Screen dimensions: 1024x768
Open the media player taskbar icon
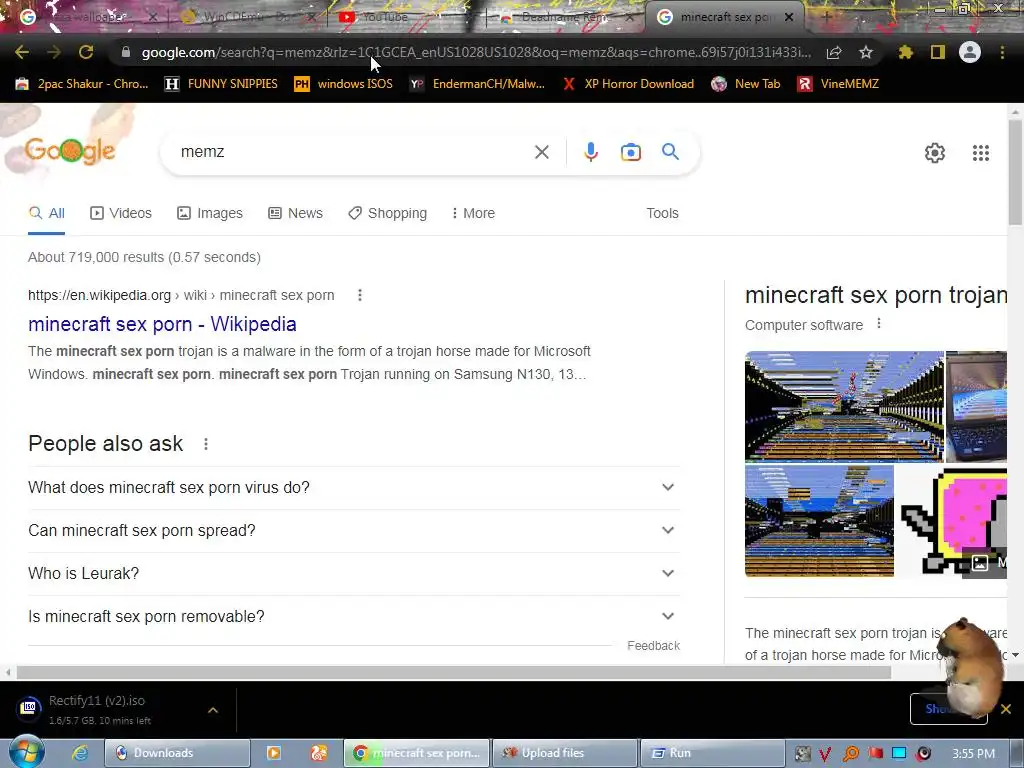[x=274, y=753]
